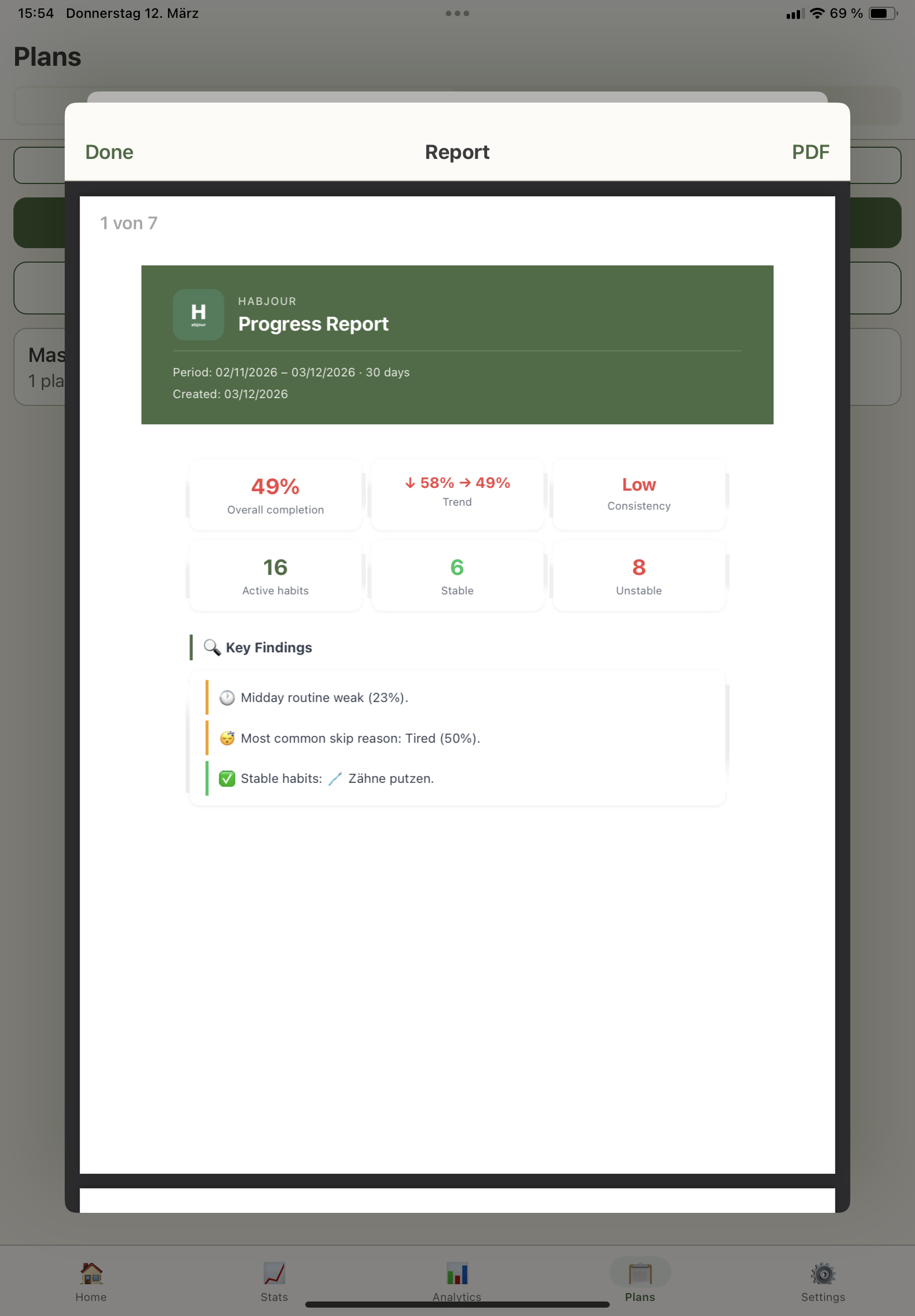Viewport: 915px width, 1316px height.
Task: Tap the magnifying glass Key Findings icon
Action: pos(212,647)
